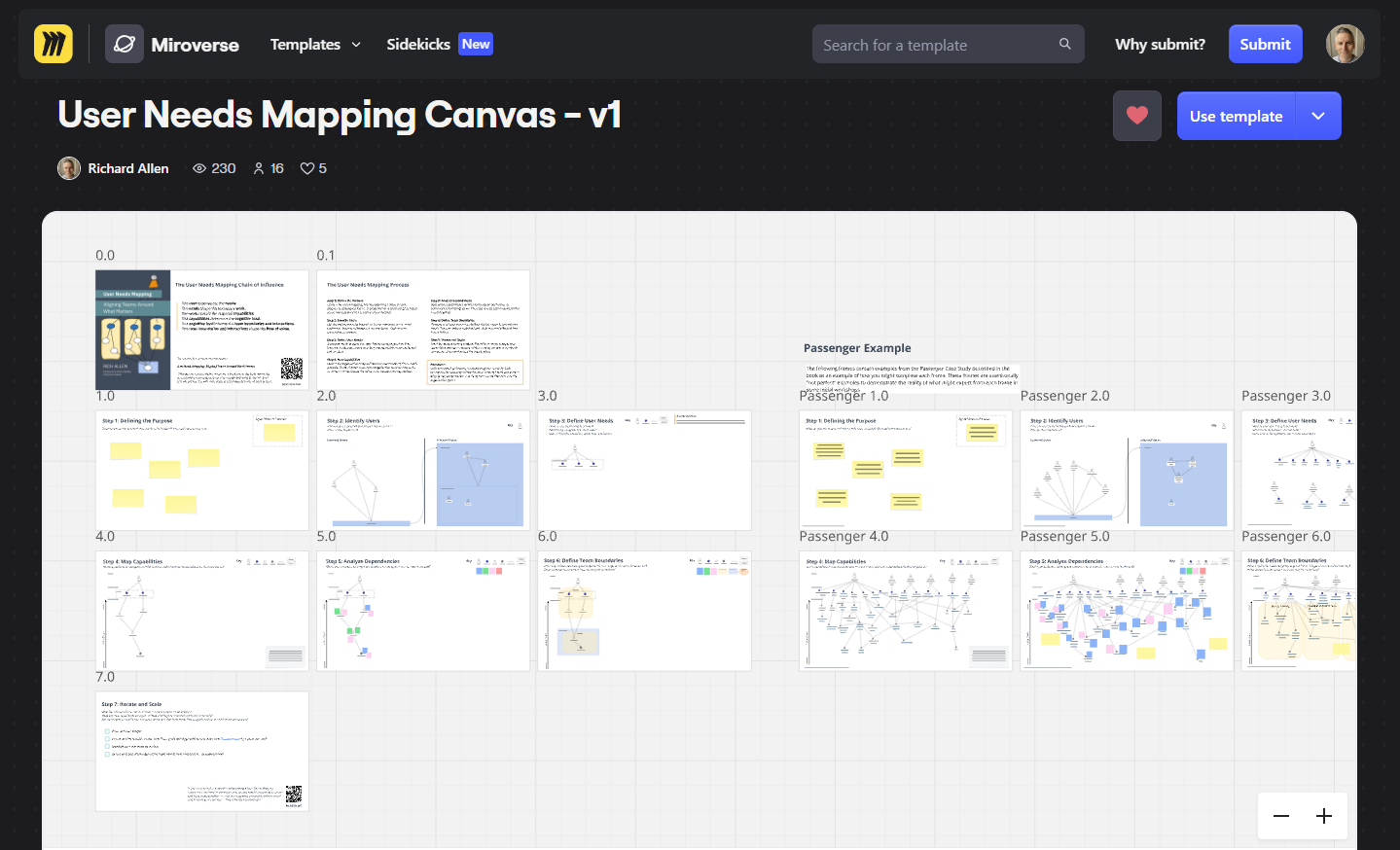Click the Use template button
Viewport: 1400px width, 850px height.
pyautogui.click(x=1236, y=115)
